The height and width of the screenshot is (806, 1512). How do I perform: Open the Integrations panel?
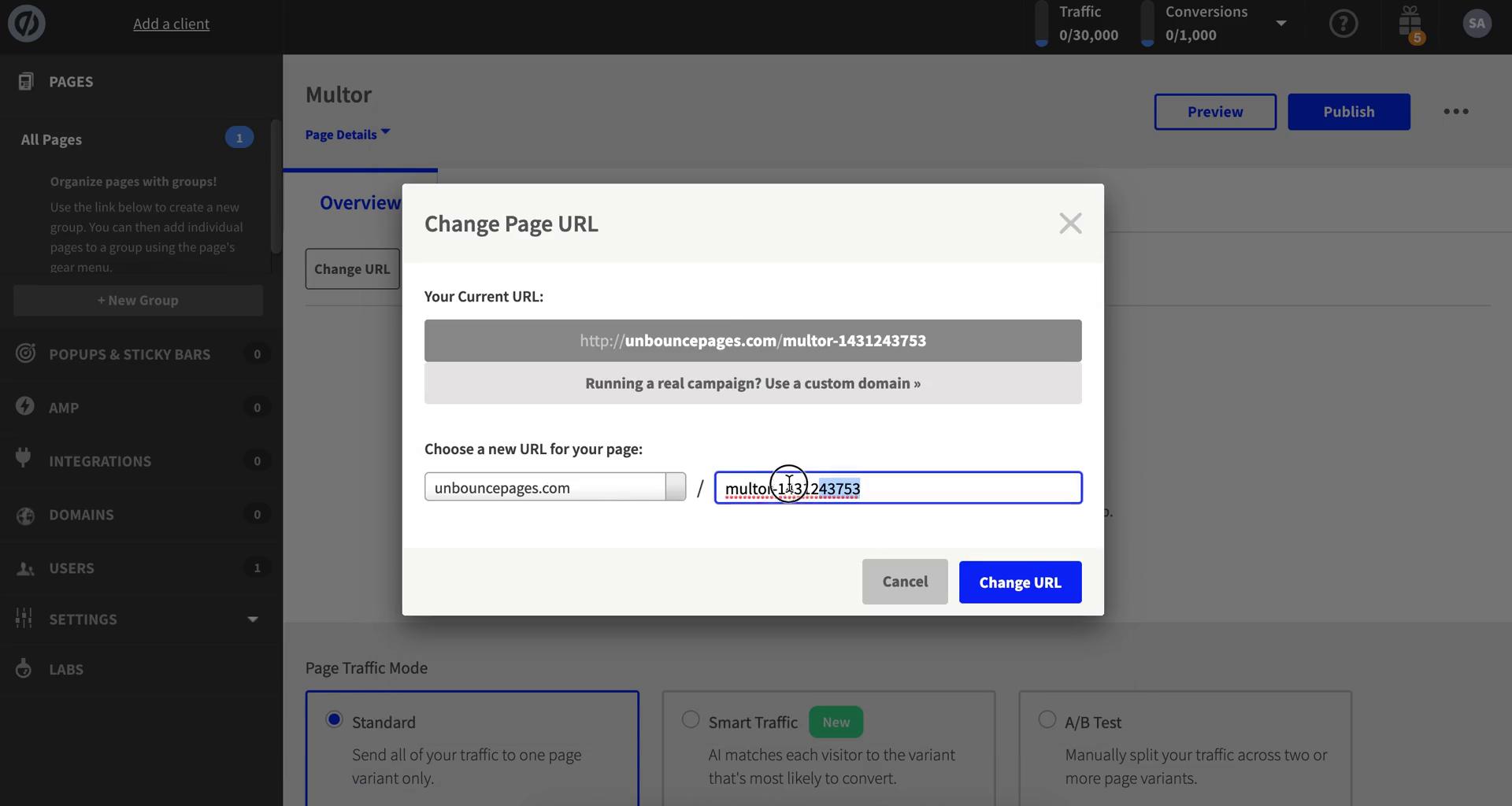(99, 460)
